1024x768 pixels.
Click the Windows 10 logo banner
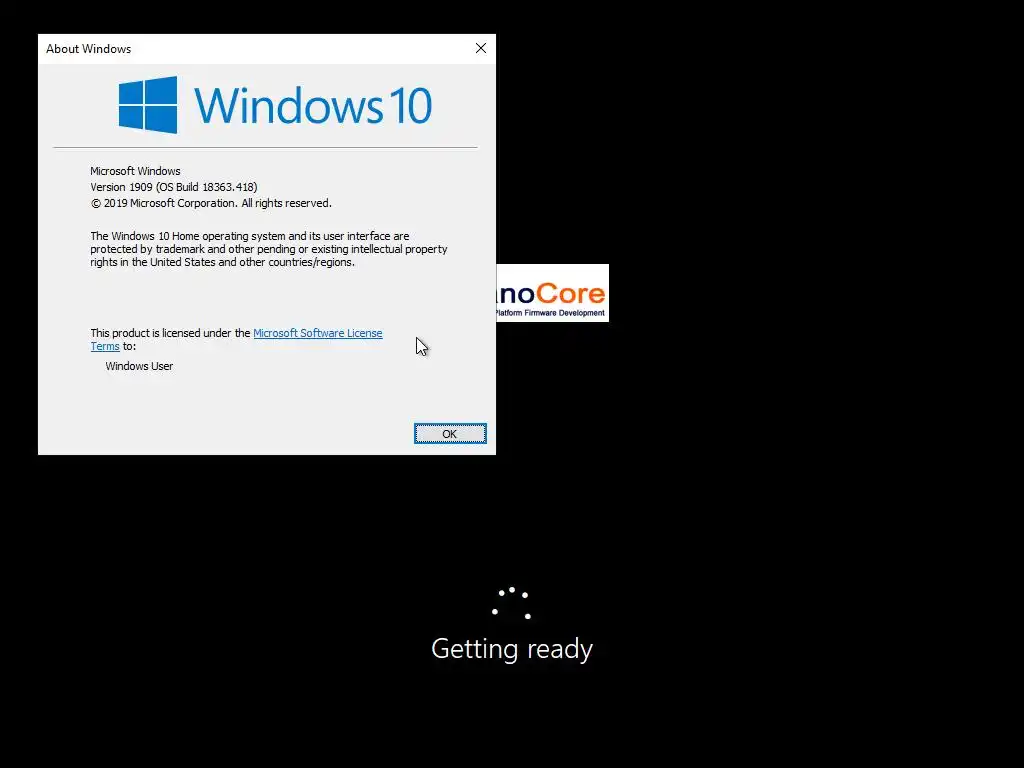275,105
